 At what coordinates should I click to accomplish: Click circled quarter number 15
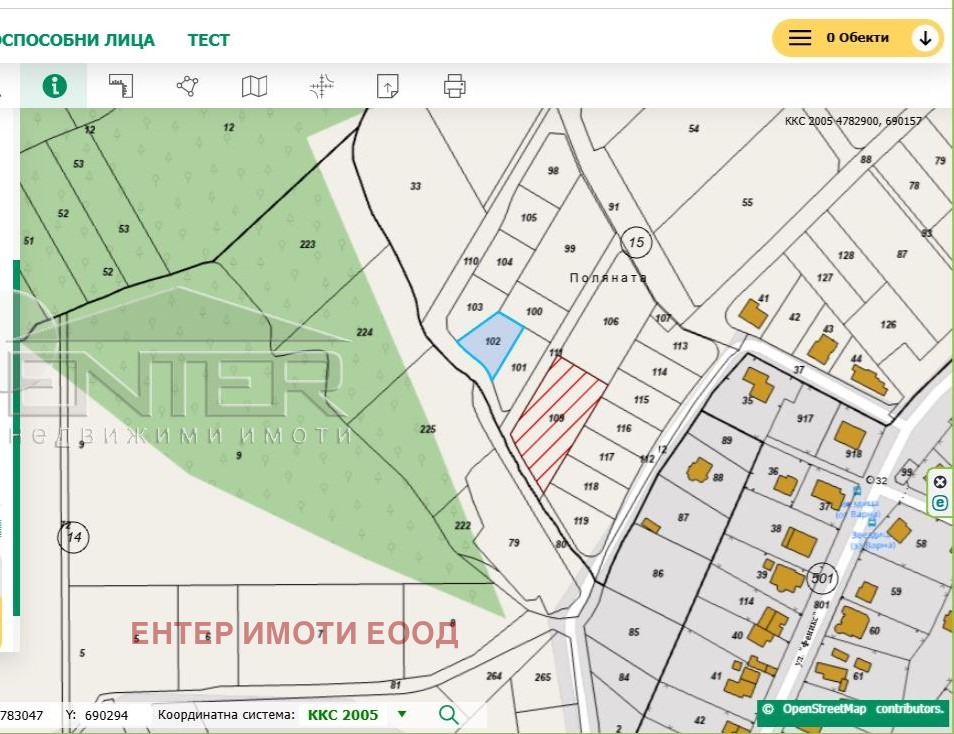click(x=636, y=243)
